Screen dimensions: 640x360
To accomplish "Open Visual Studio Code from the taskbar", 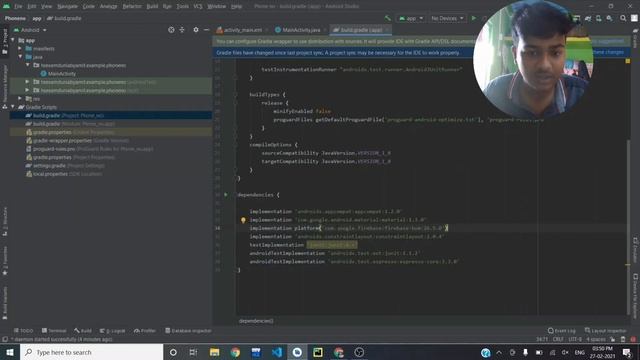I will tap(277, 352).
